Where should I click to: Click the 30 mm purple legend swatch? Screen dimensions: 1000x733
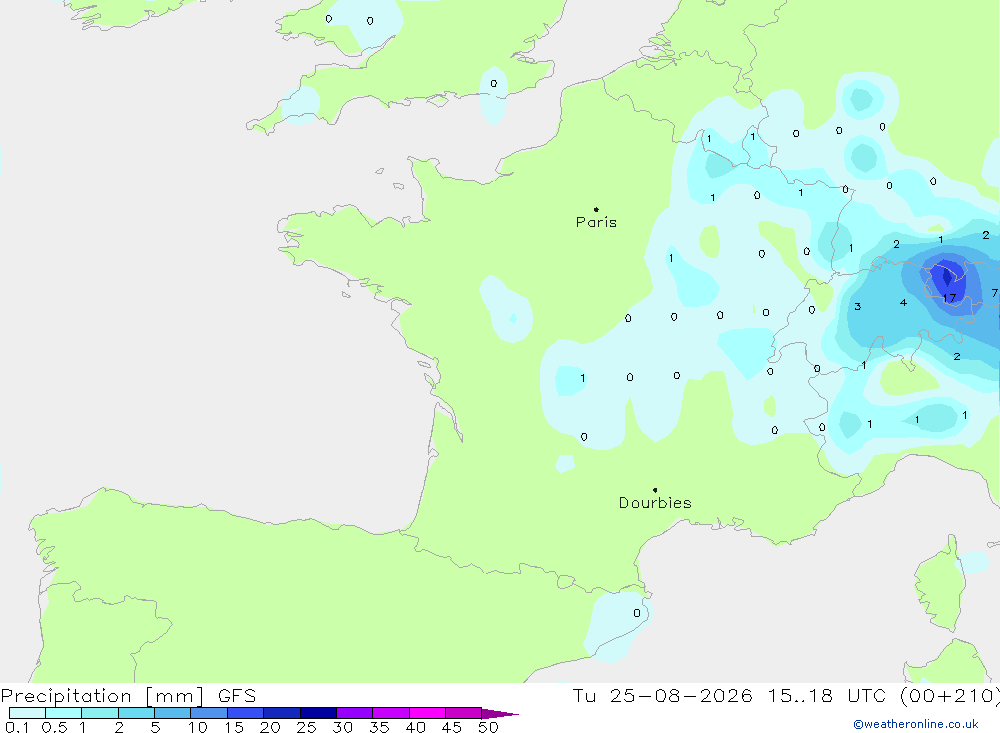[354, 713]
